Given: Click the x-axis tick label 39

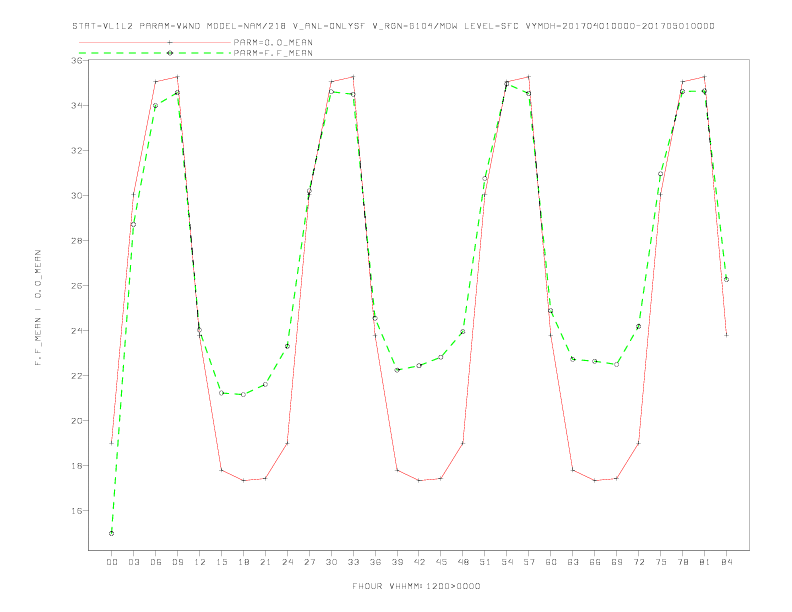Looking at the screenshot, I should click(397, 562).
